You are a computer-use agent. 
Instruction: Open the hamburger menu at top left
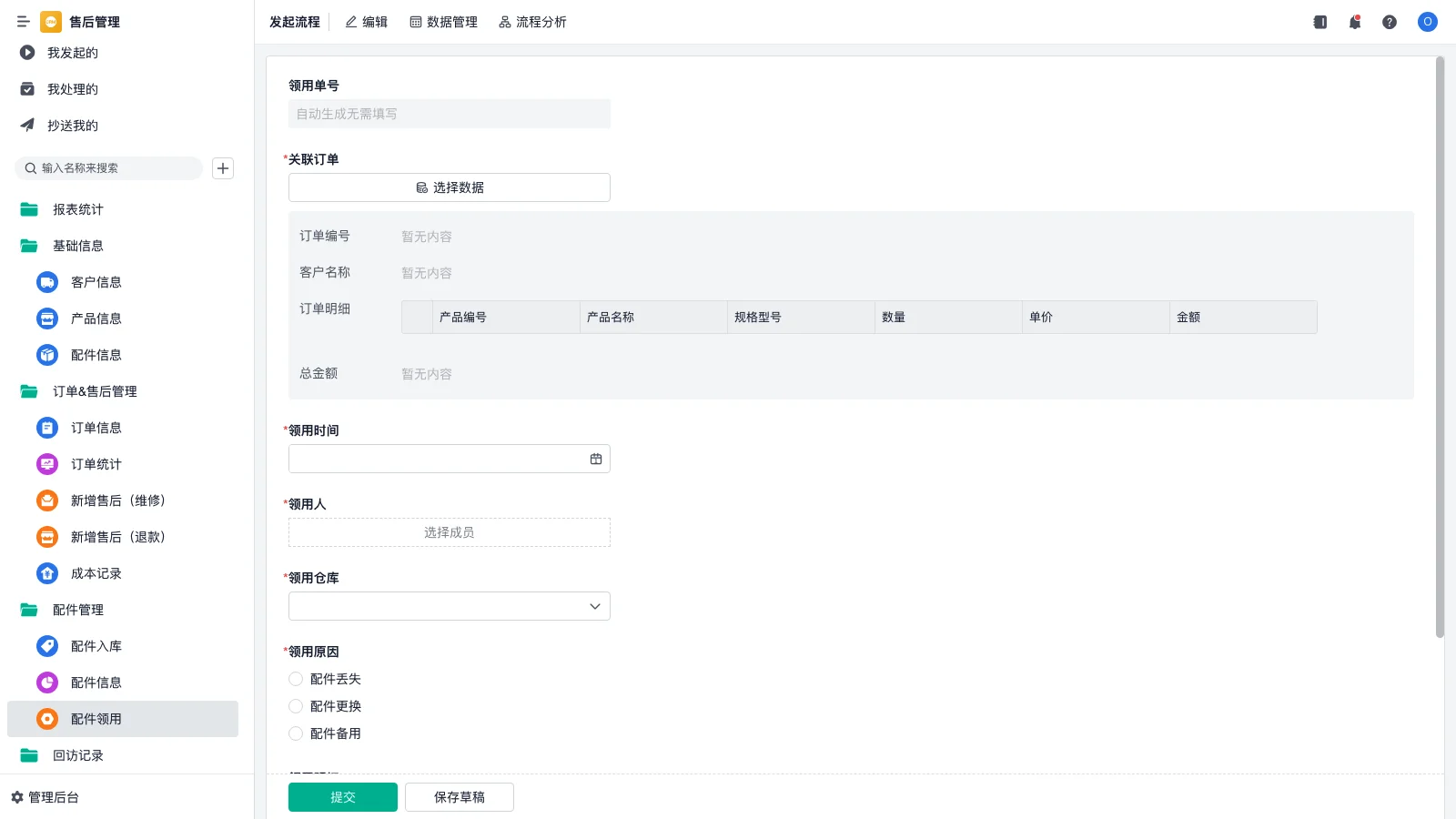point(23,22)
